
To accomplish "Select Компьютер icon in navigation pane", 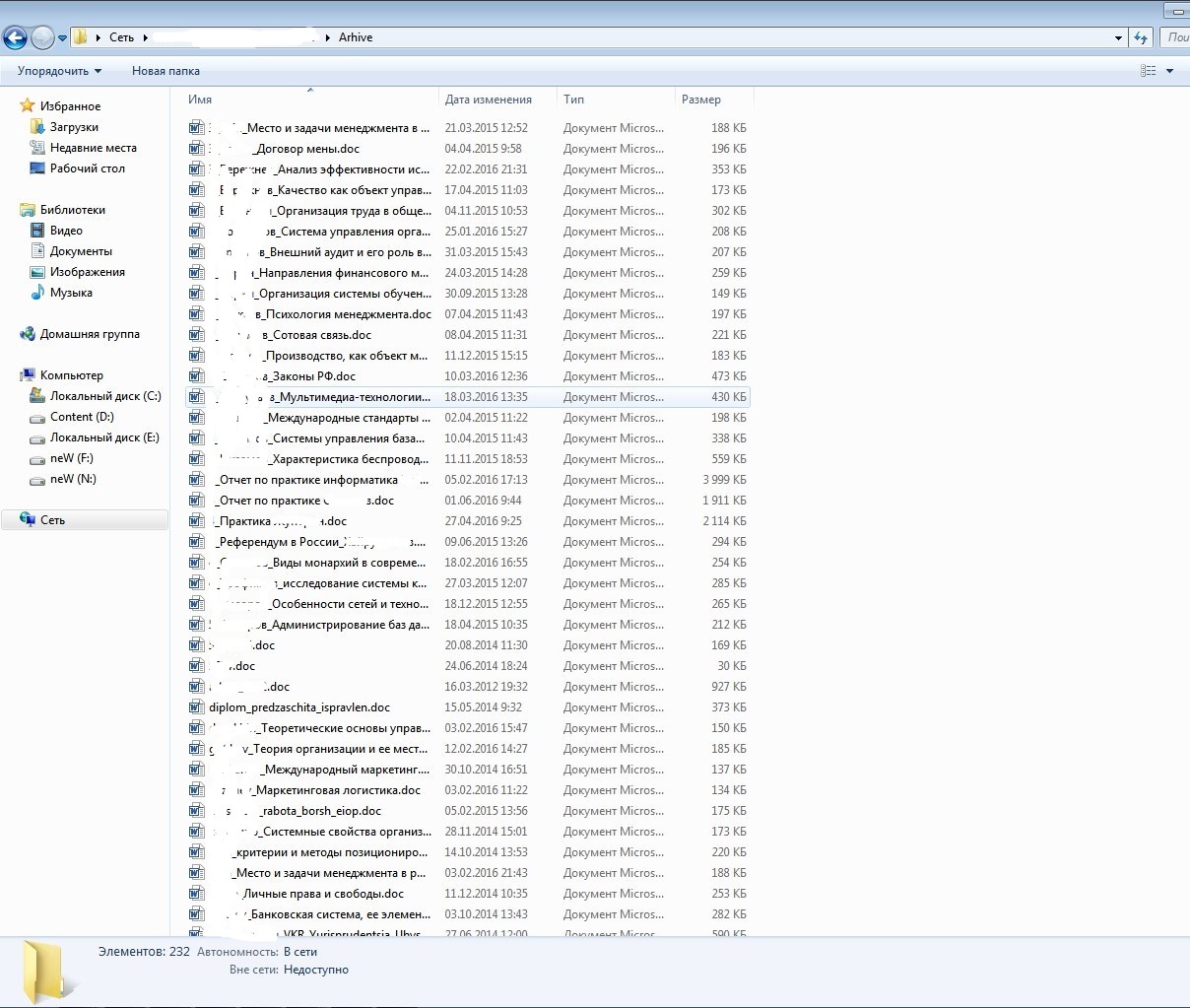I will click(28, 375).
